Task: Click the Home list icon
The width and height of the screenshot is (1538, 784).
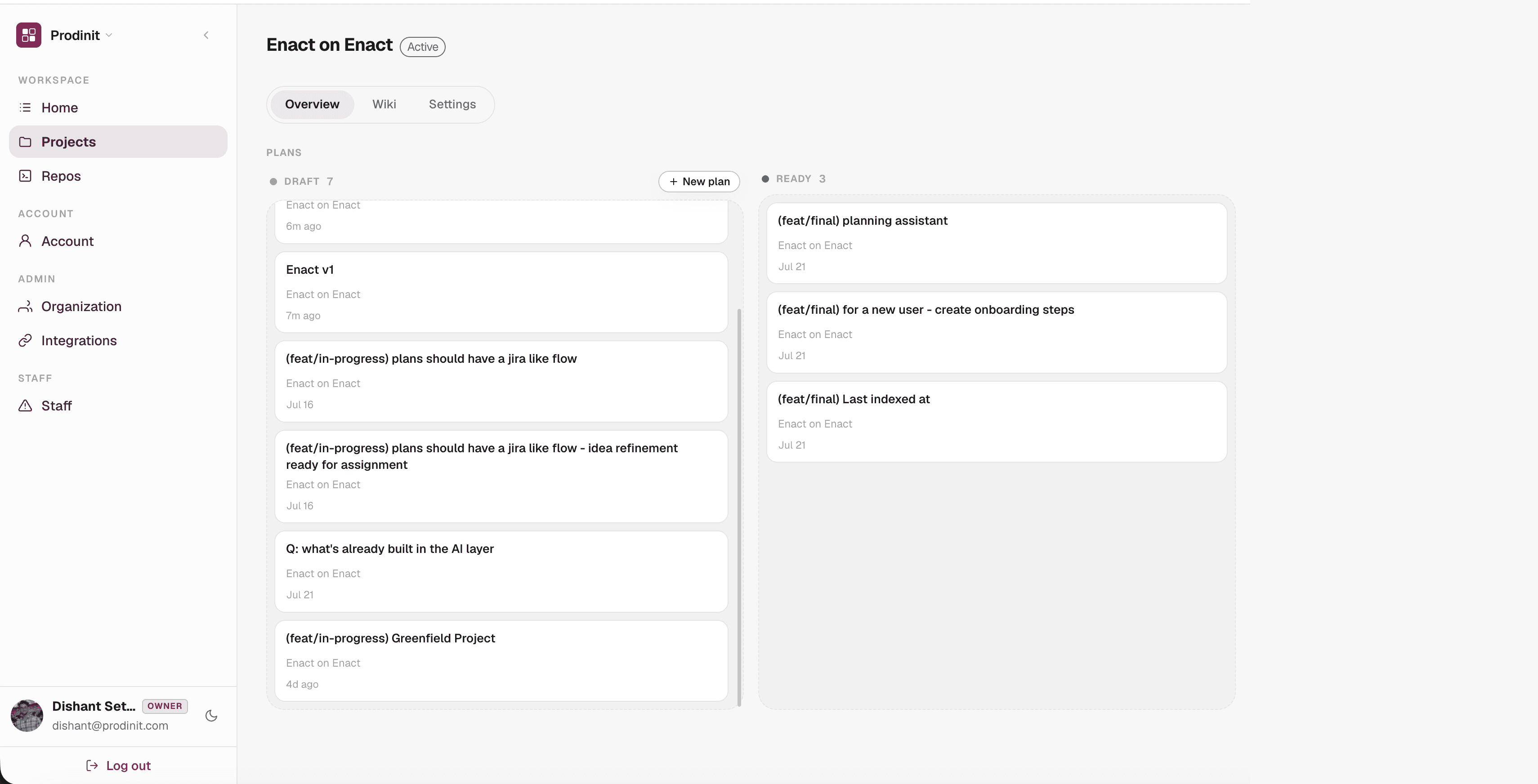Action: [x=25, y=107]
